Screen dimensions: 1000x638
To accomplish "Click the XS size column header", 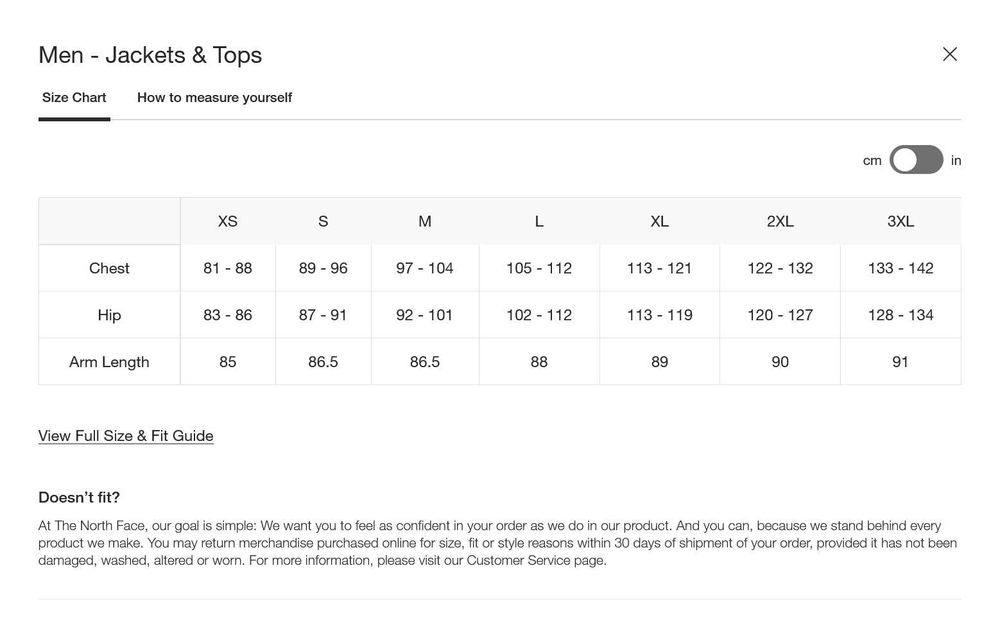I will (x=228, y=221).
